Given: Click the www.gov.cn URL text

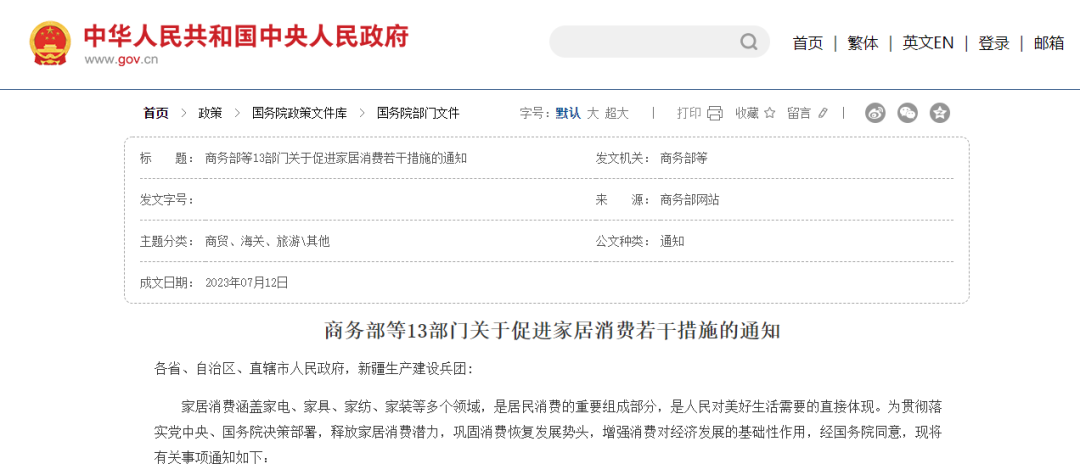Looking at the screenshot, I should coord(121,59).
